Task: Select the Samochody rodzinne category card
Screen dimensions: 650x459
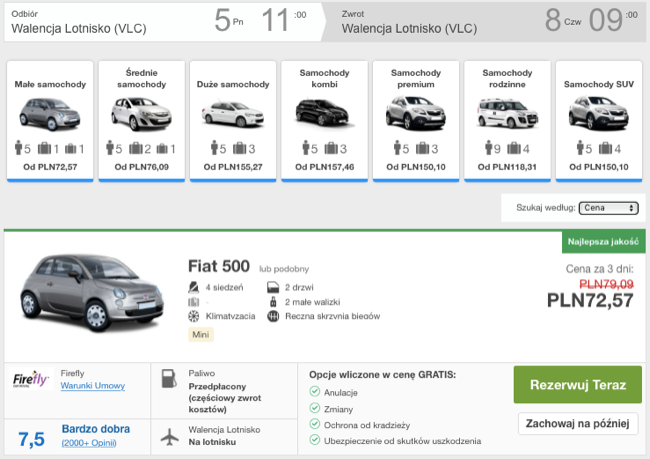Action: click(507, 121)
